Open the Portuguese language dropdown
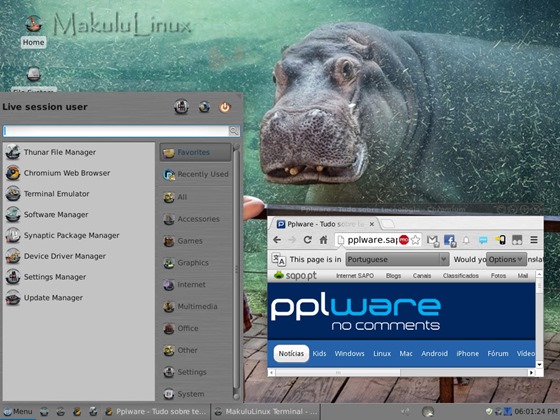Viewport: 560px width, 420px height. tap(397, 259)
